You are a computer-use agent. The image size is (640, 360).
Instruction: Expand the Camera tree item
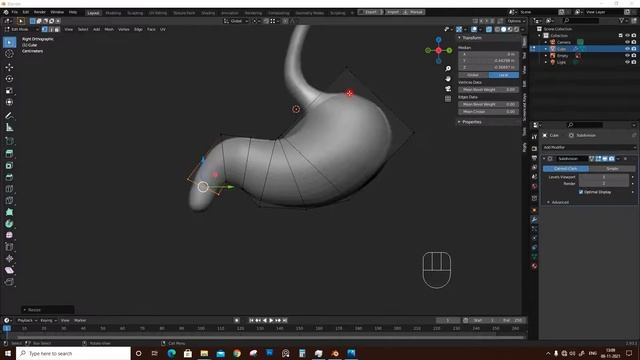point(546,42)
